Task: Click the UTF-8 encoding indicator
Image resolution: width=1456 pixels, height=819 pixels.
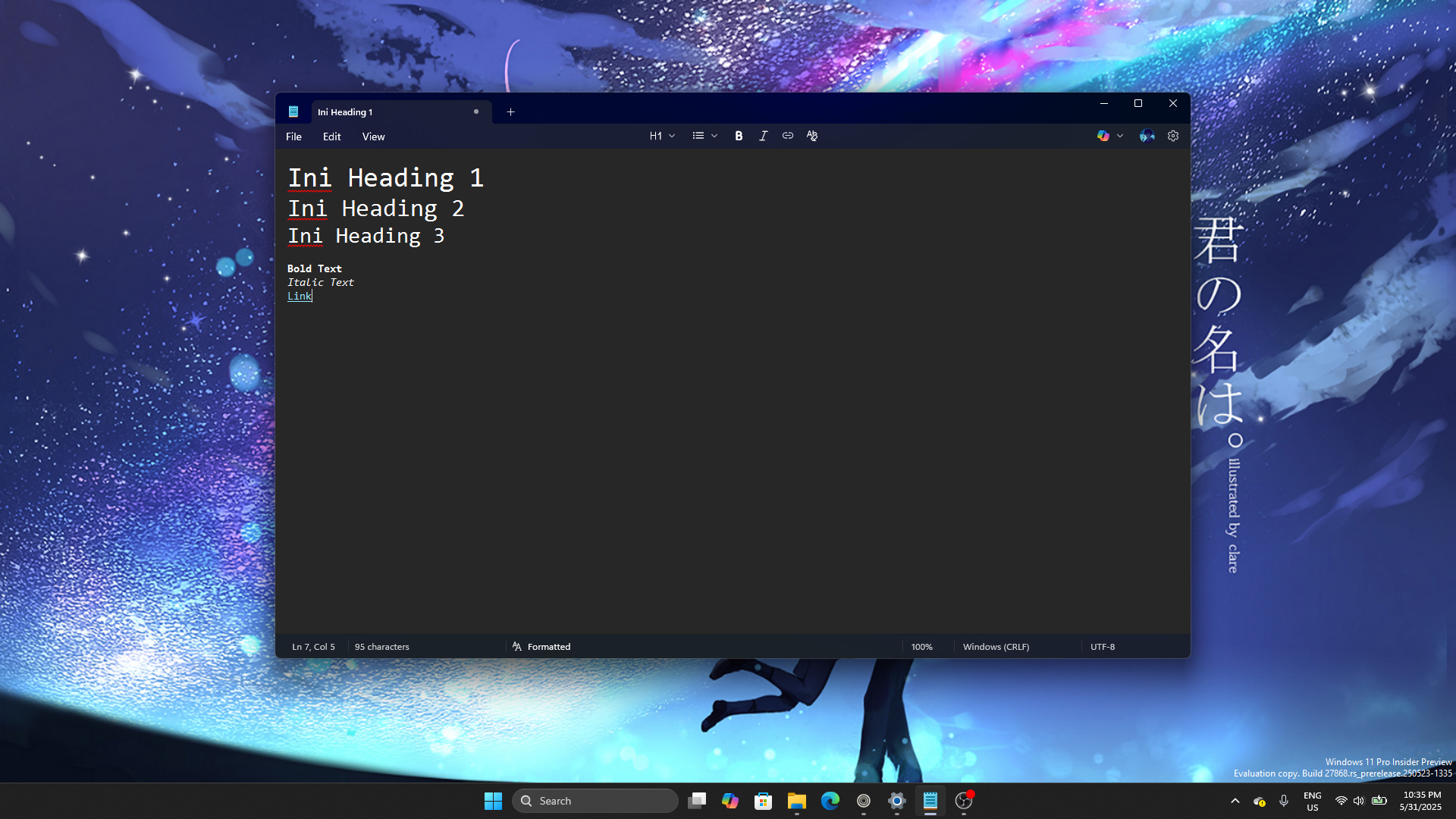Action: (1103, 647)
